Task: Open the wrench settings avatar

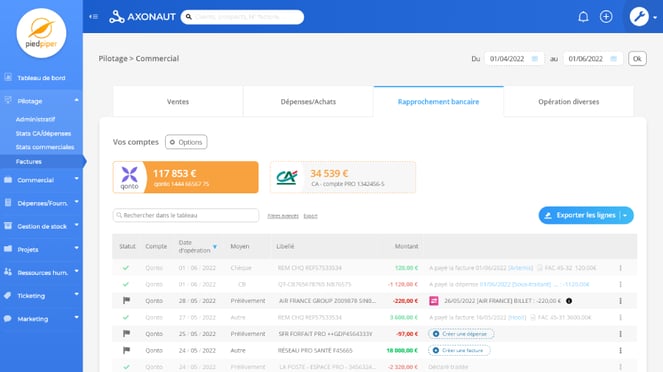Action: click(639, 17)
